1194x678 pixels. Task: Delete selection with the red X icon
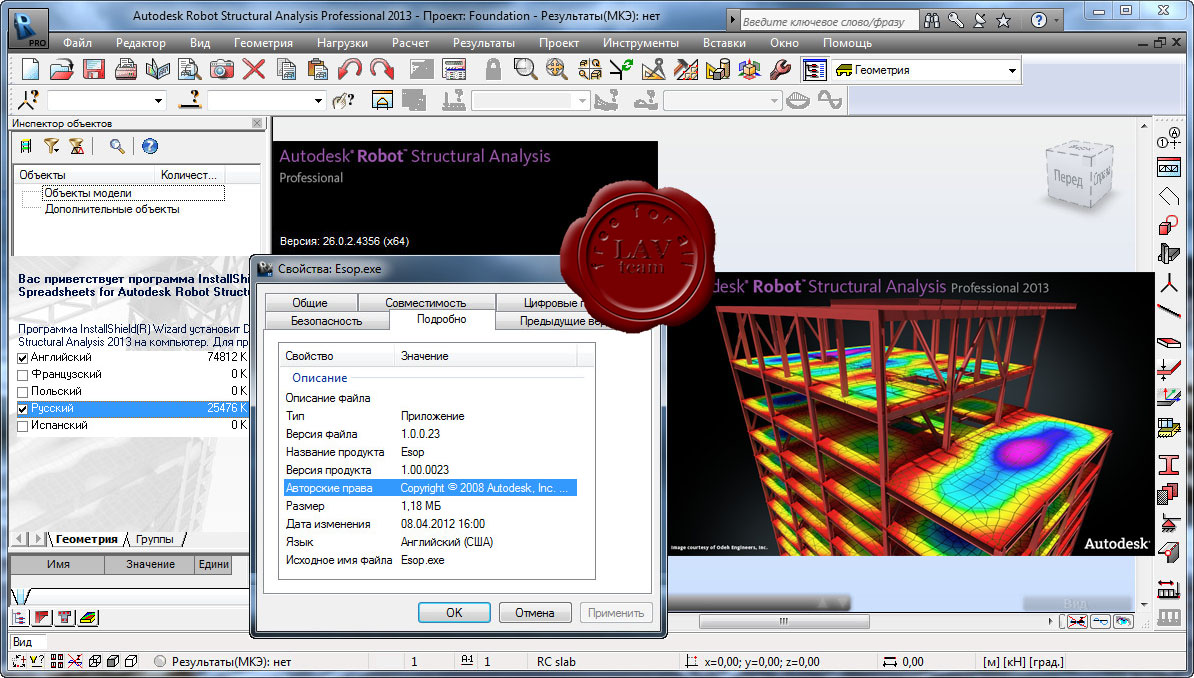pos(254,70)
